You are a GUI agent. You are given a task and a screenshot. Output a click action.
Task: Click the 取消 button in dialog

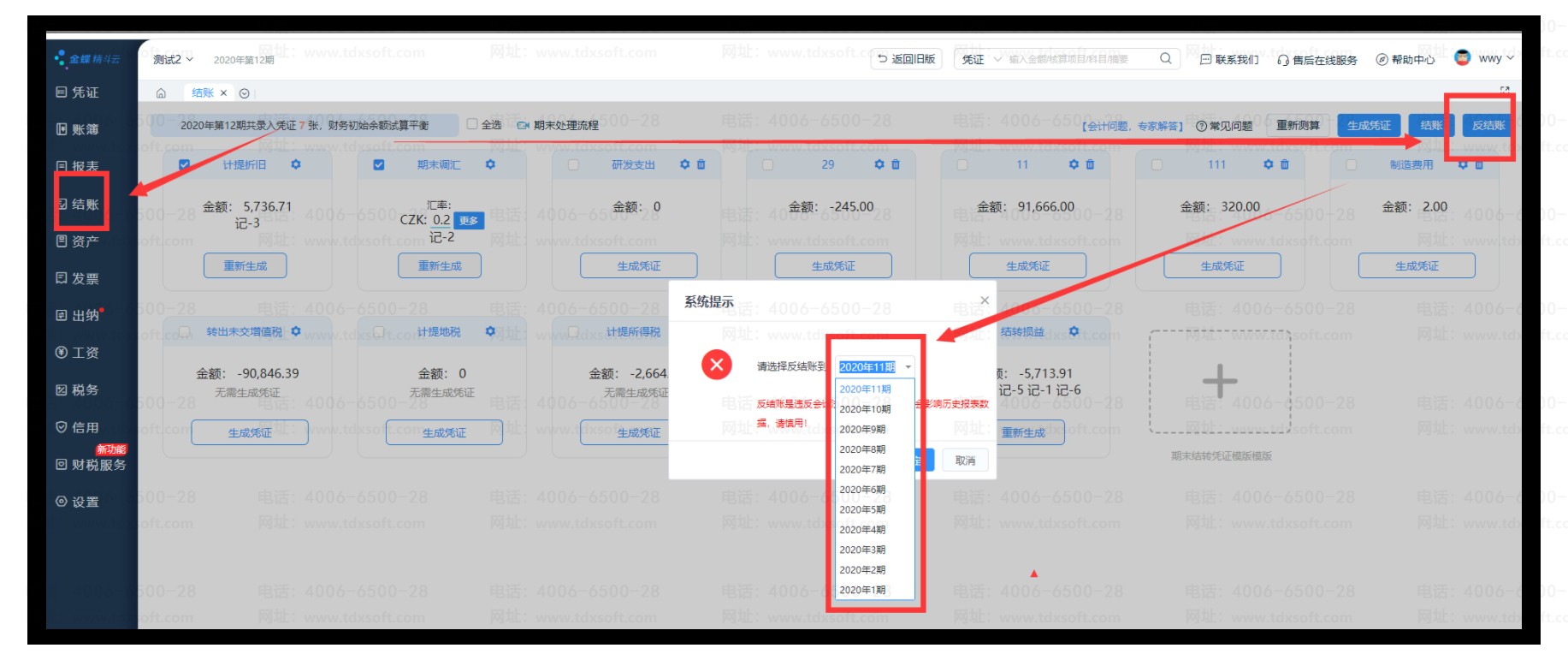coord(966,461)
